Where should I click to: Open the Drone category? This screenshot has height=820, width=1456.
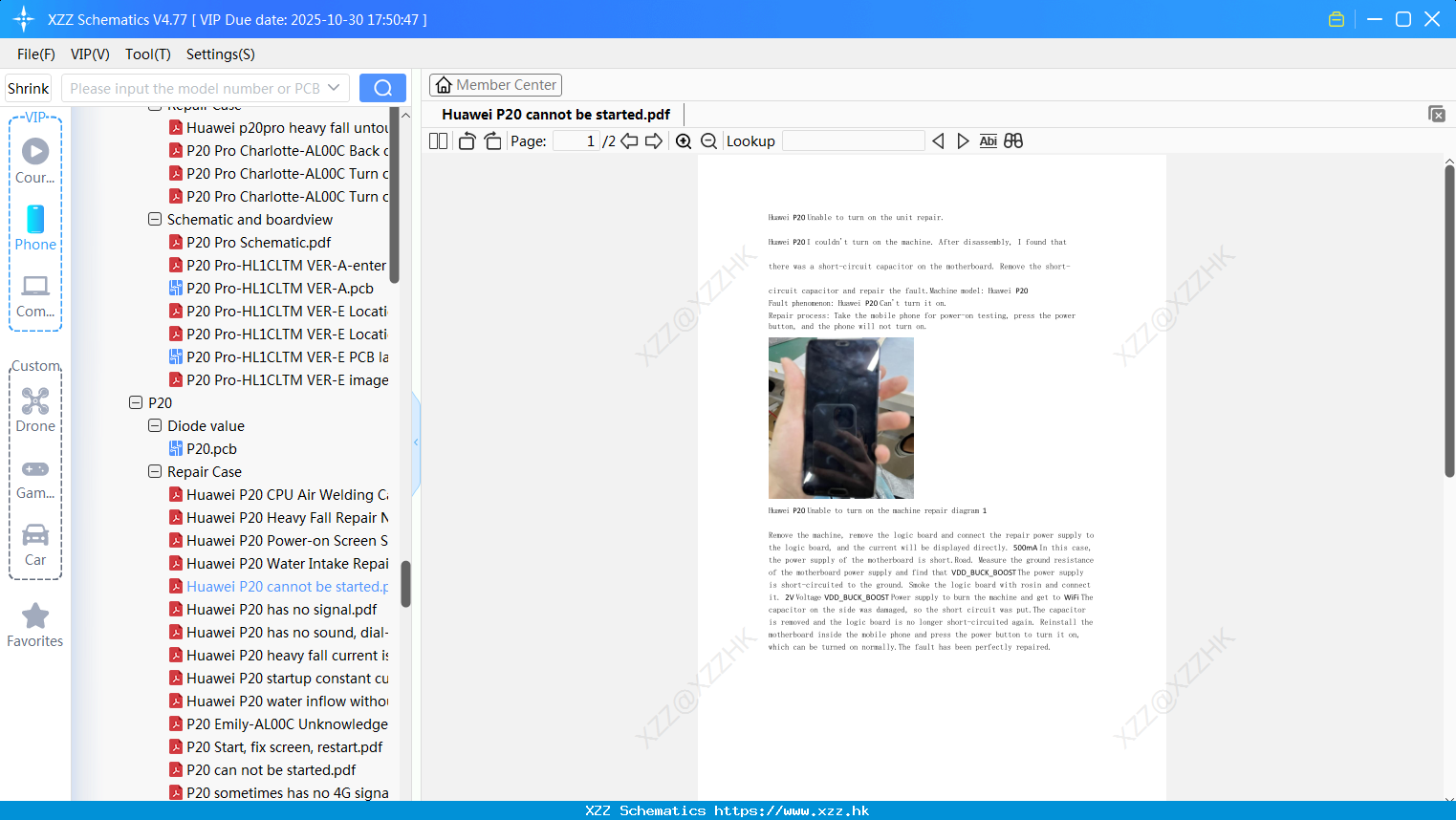coord(35,400)
